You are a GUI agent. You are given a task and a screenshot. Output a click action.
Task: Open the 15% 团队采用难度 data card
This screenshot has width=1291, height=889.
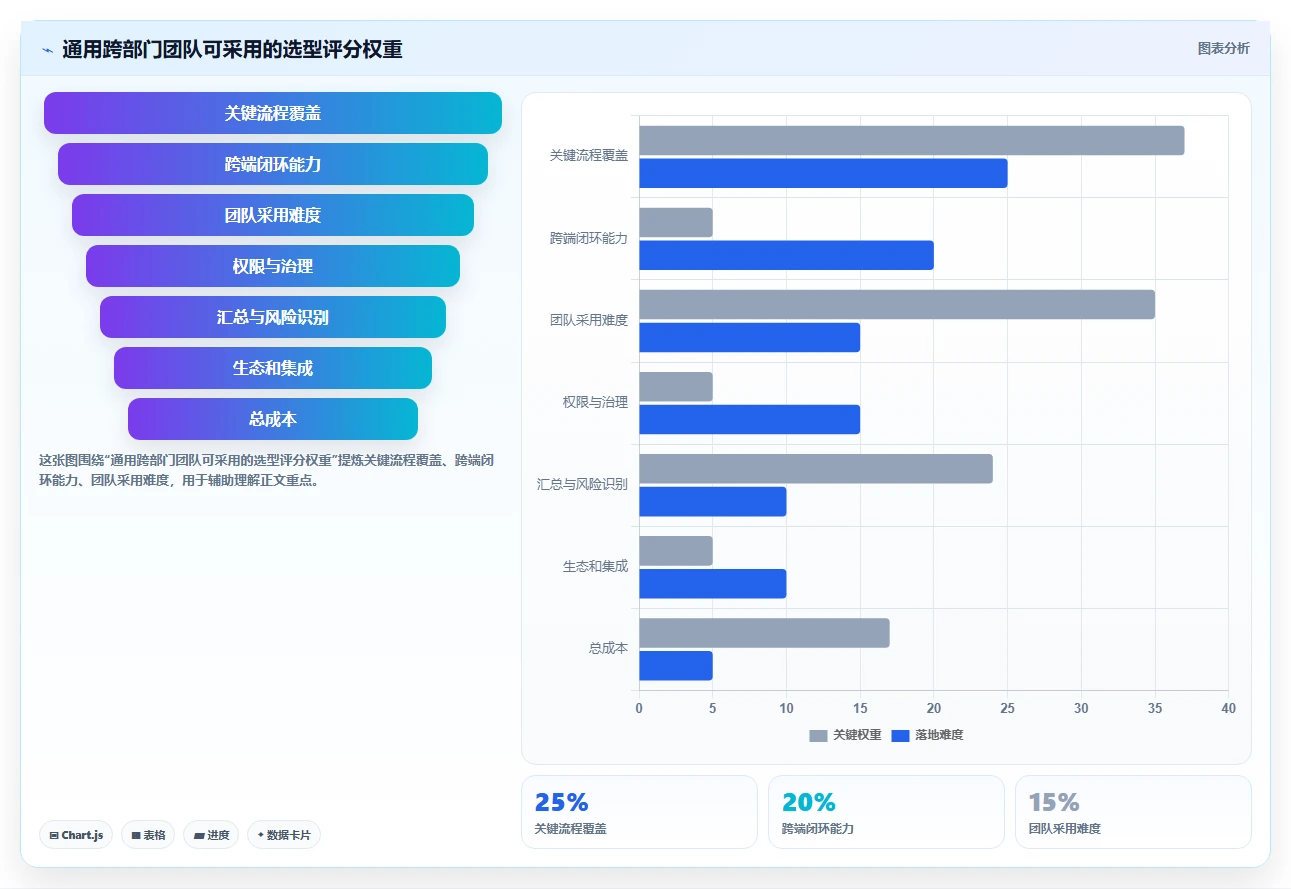(x=1133, y=812)
